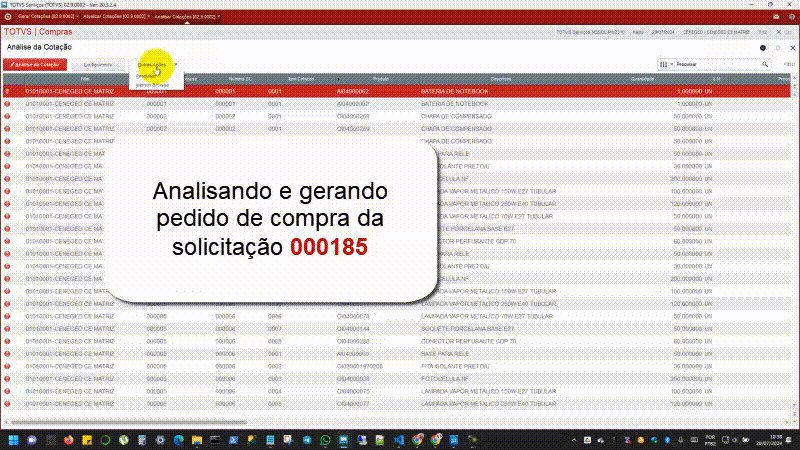
Task: Click the Conhecimento button
Action: (98, 64)
